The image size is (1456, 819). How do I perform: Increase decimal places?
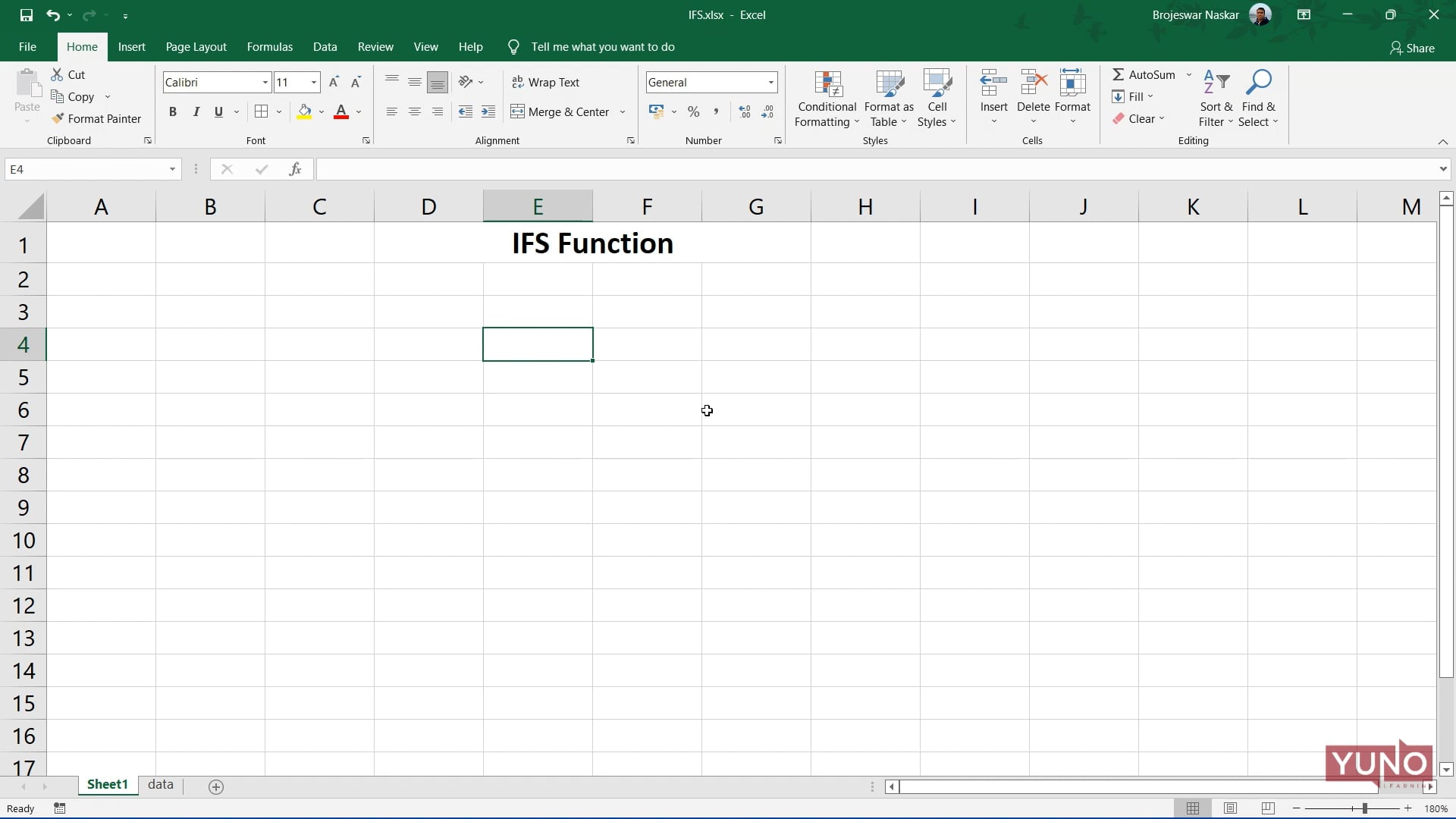[x=744, y=111]
